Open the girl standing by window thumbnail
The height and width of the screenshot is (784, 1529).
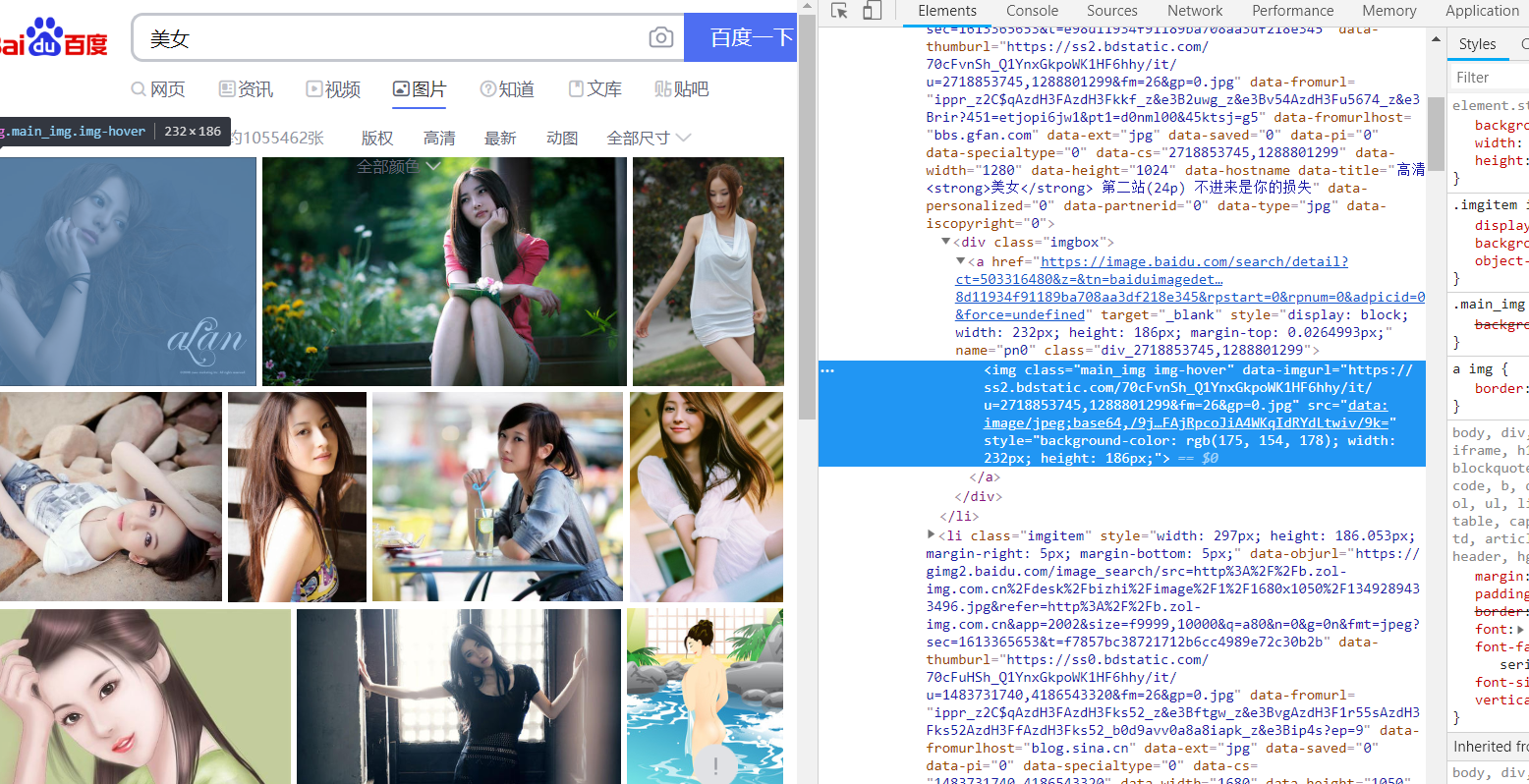(x=459, y=697)
